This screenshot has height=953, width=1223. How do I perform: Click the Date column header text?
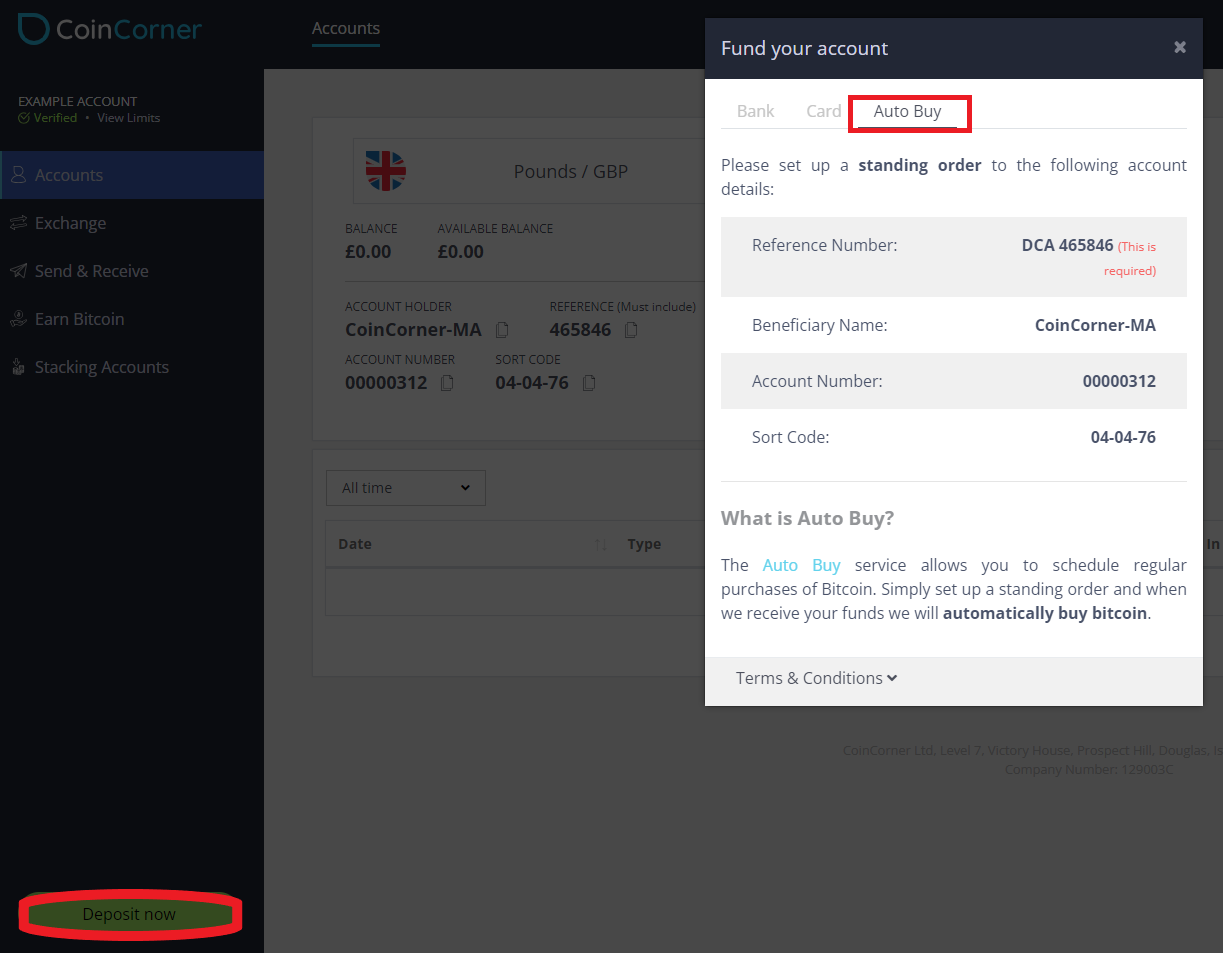[x=355, y=544]
